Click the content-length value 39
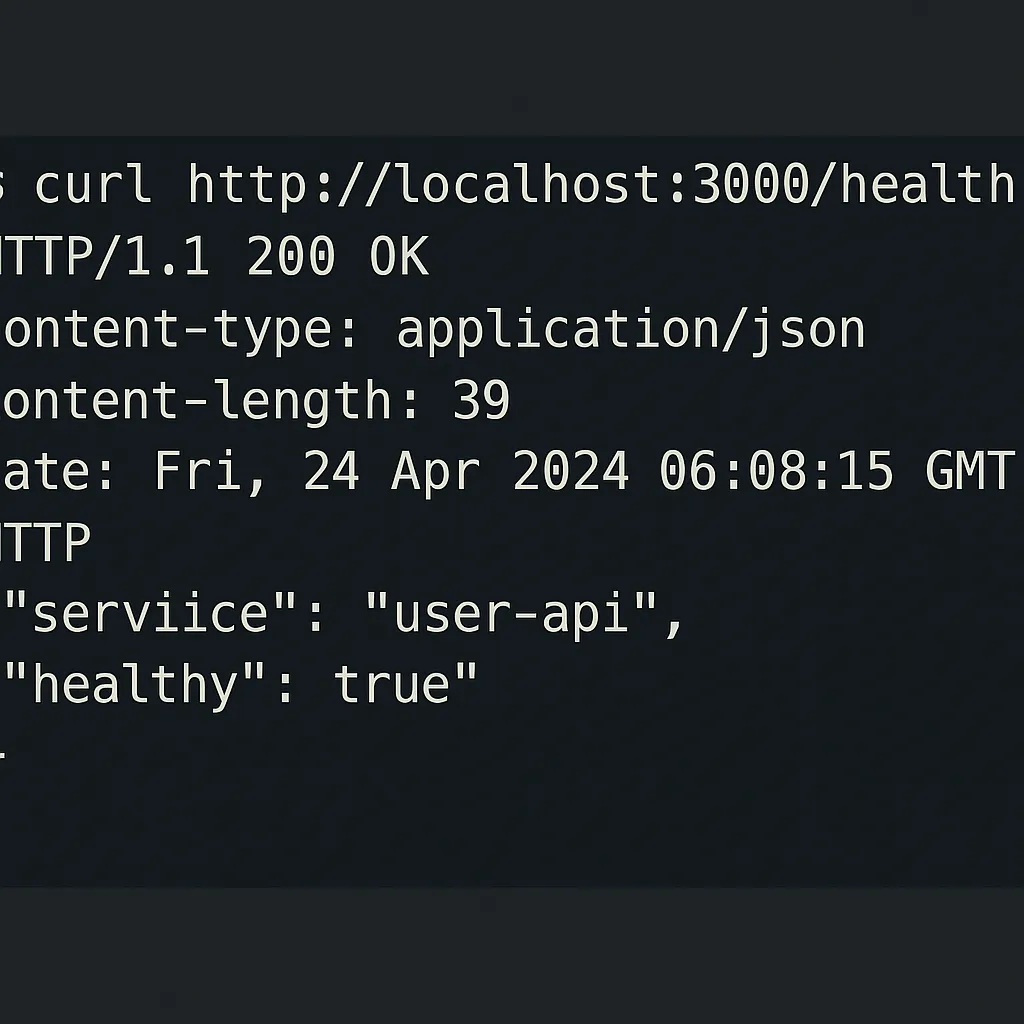The image size is (1024, 1024). point(481,400)
